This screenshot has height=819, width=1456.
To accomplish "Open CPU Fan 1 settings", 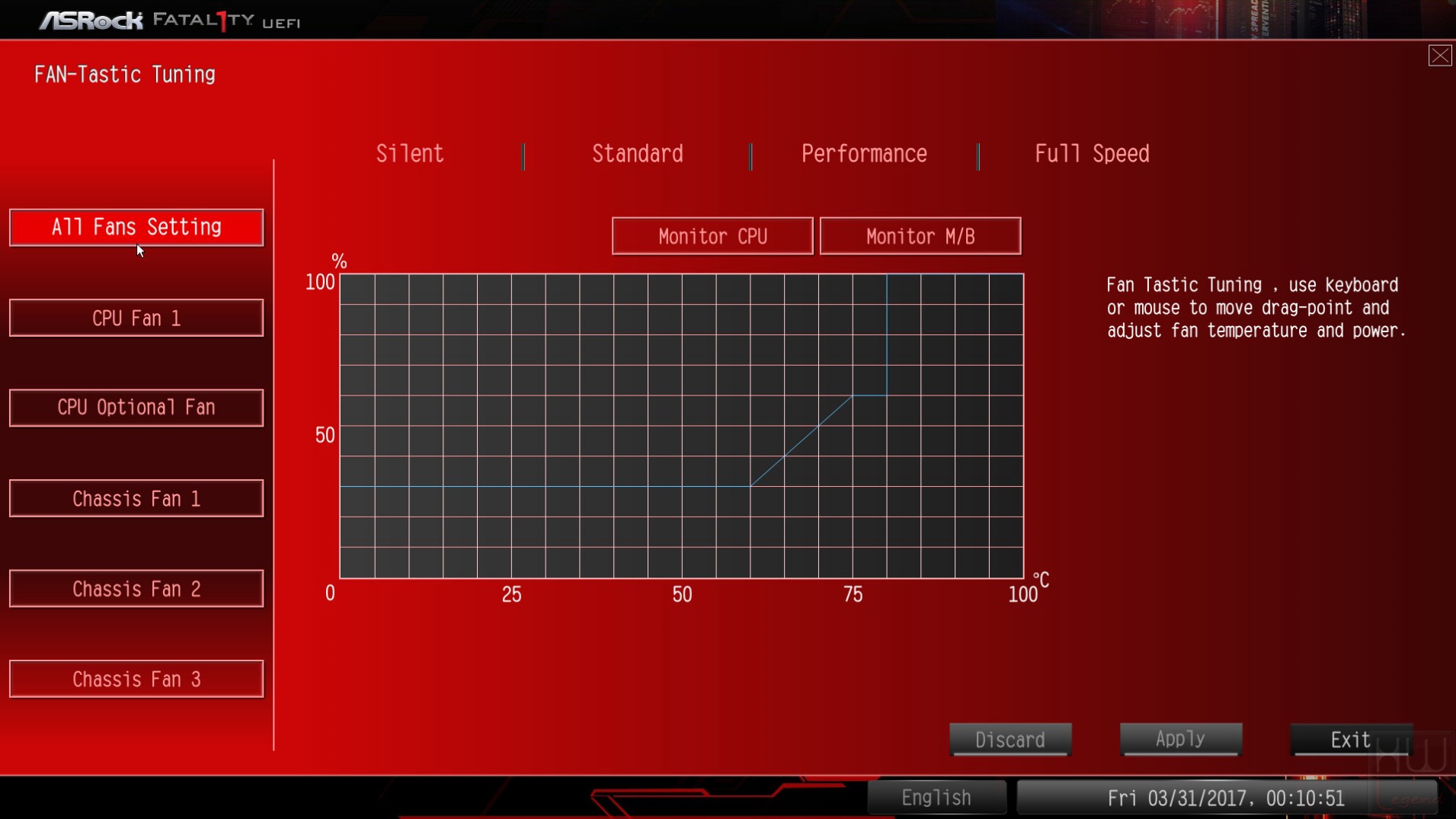I will click(x=136, y=318).
